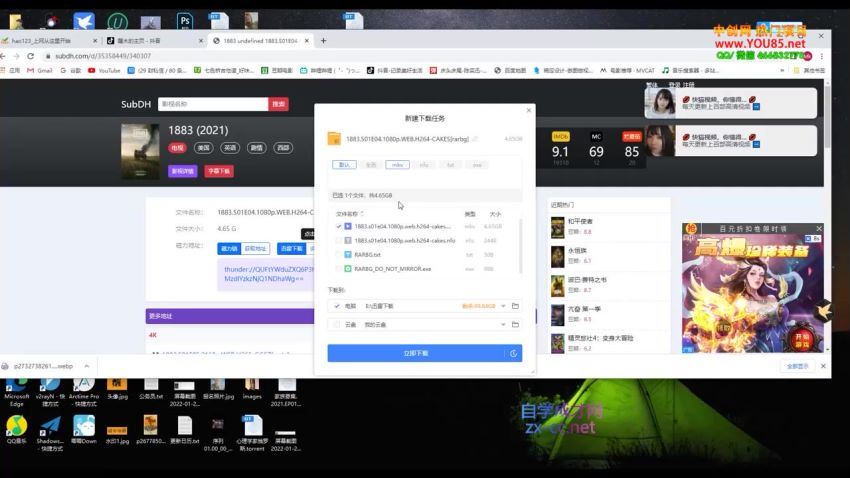Select the 1883 undefined browser tab
The image size is (850, 478).
(x=261, y=41)
